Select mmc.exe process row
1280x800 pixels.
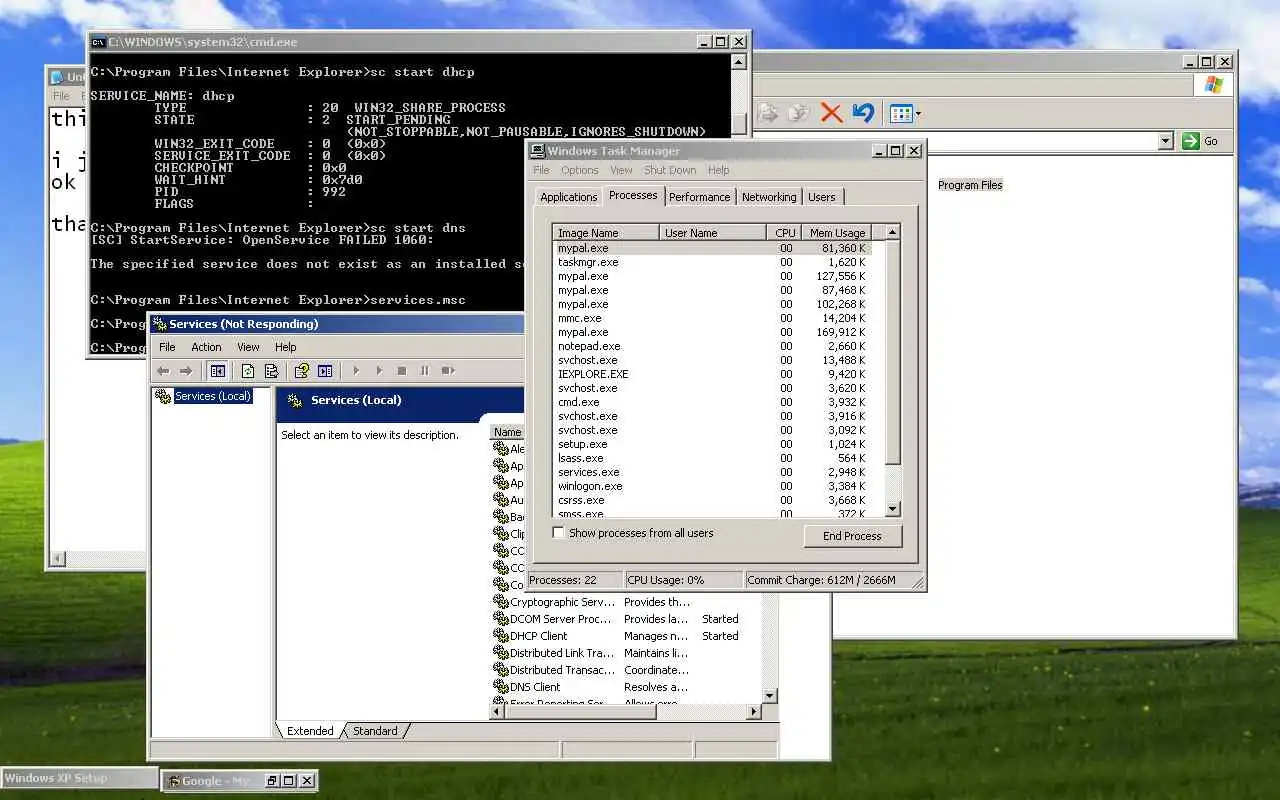tap(712, 318)
